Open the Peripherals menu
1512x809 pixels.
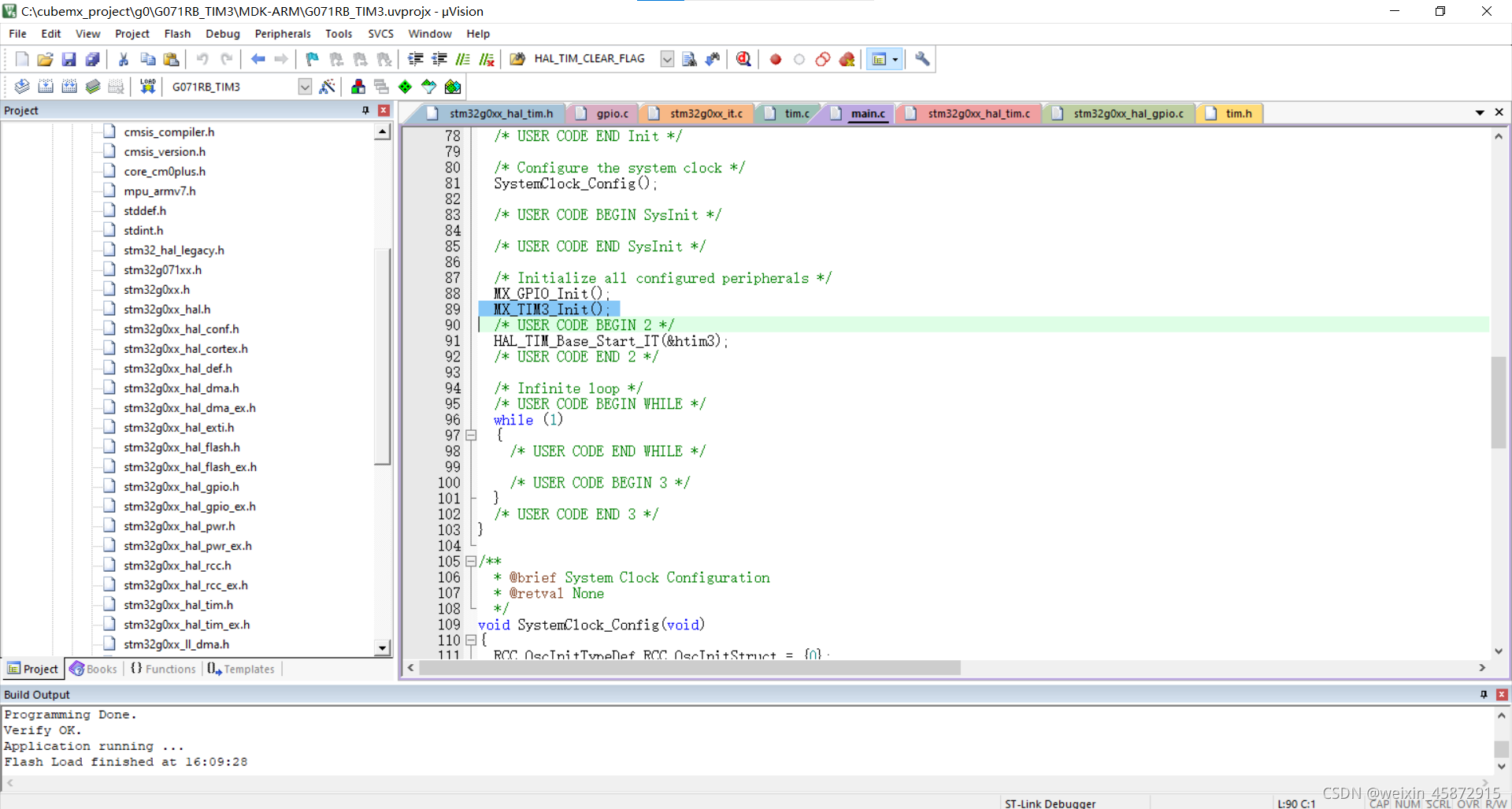(283, 34)
